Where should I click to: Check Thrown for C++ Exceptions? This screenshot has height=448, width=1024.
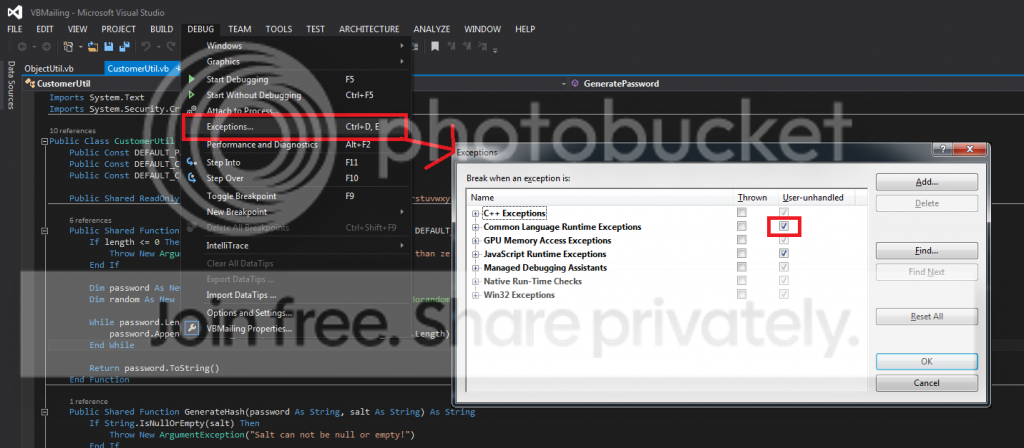(741, 213)
